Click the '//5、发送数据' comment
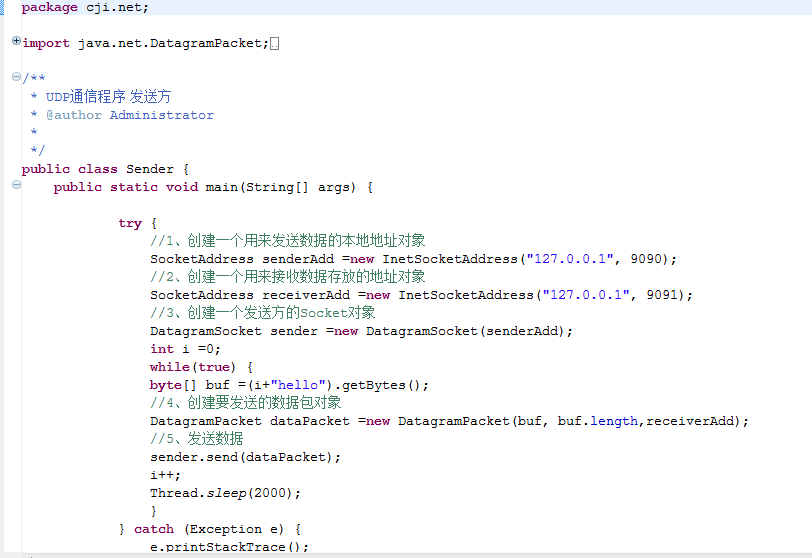812x558 pixels. (x=197, y=439)
